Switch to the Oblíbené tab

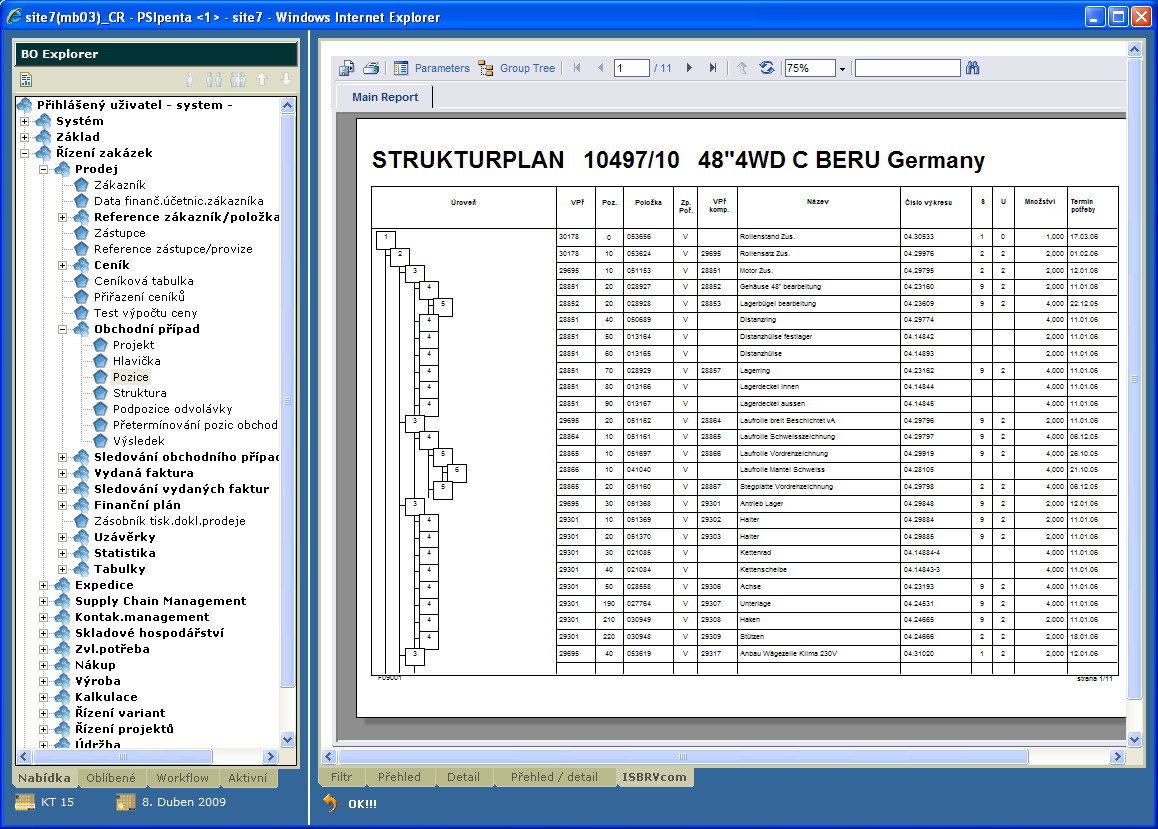111,777
